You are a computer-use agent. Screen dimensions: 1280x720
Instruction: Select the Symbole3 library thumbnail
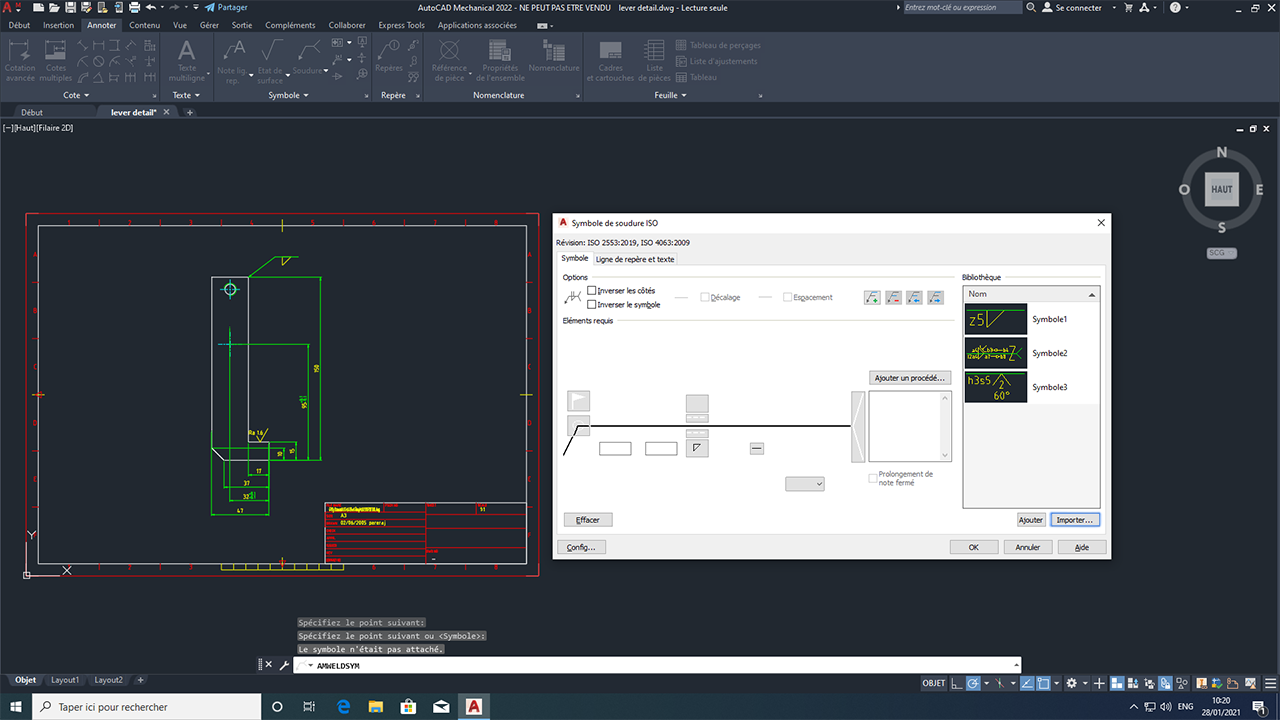996,387
